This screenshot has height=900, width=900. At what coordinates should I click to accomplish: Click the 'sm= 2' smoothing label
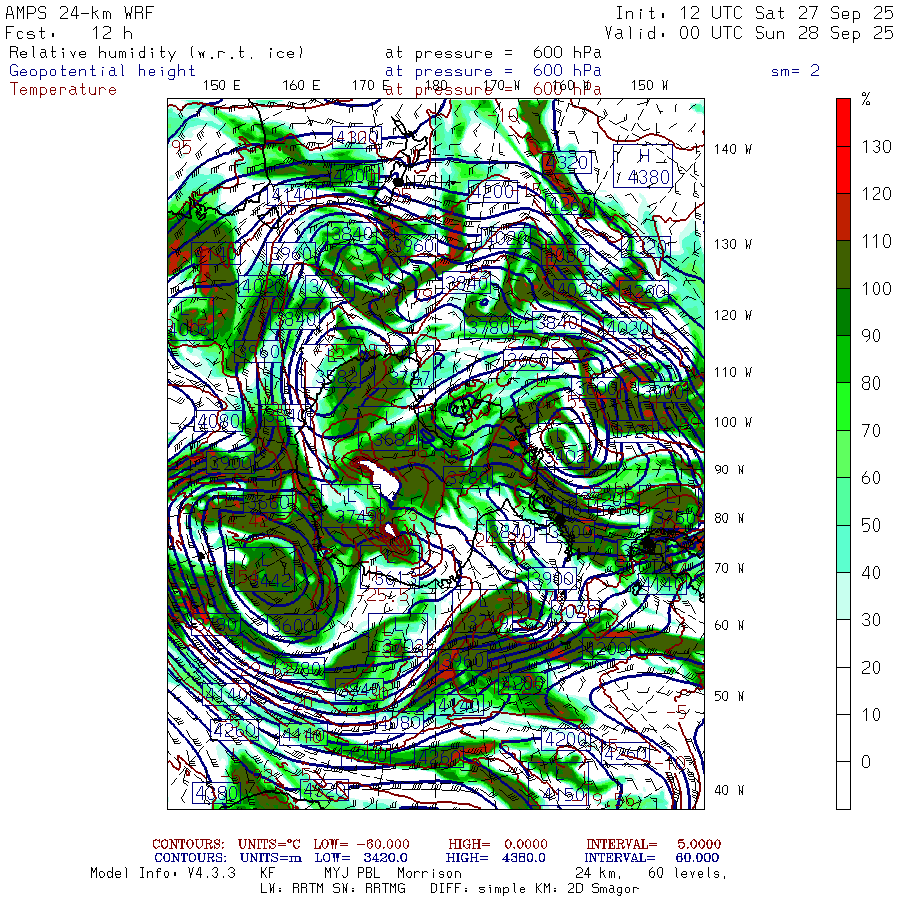click(795, 71)
